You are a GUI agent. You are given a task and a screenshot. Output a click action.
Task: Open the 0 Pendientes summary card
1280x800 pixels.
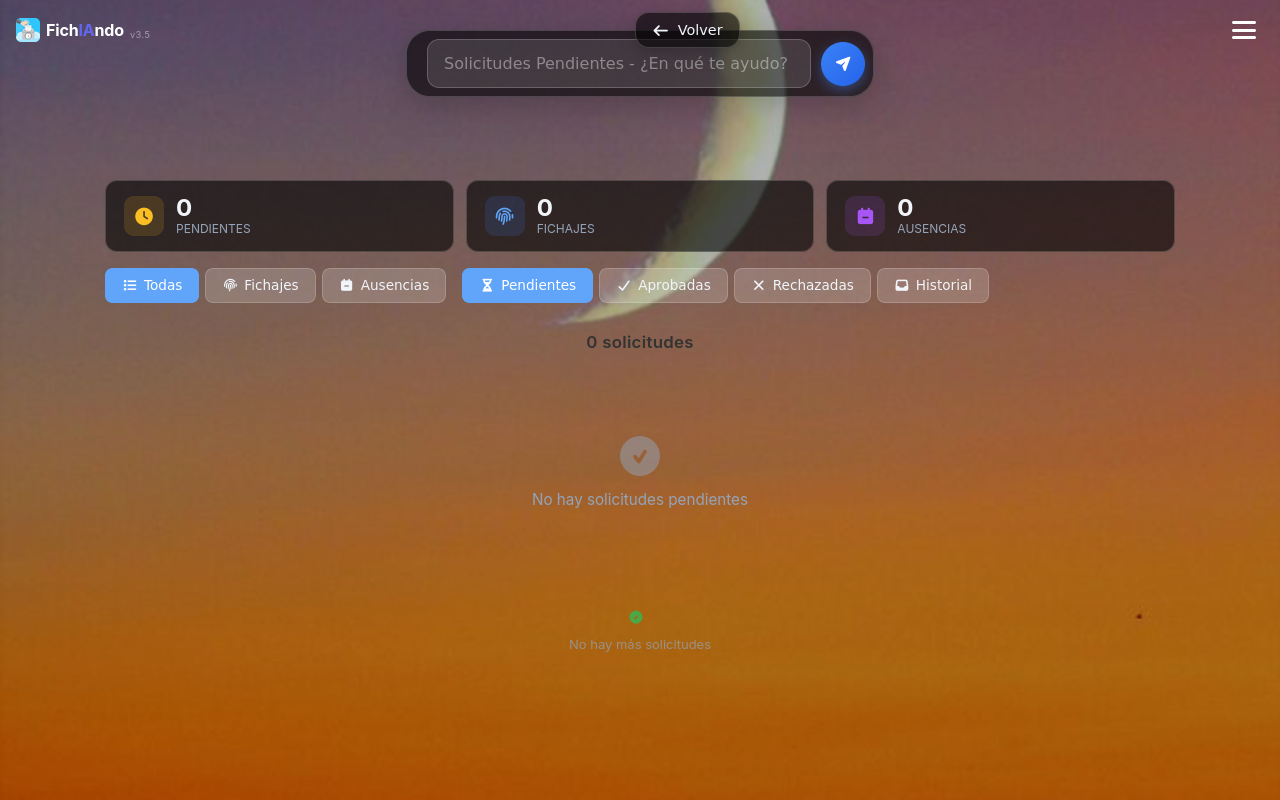279,216
